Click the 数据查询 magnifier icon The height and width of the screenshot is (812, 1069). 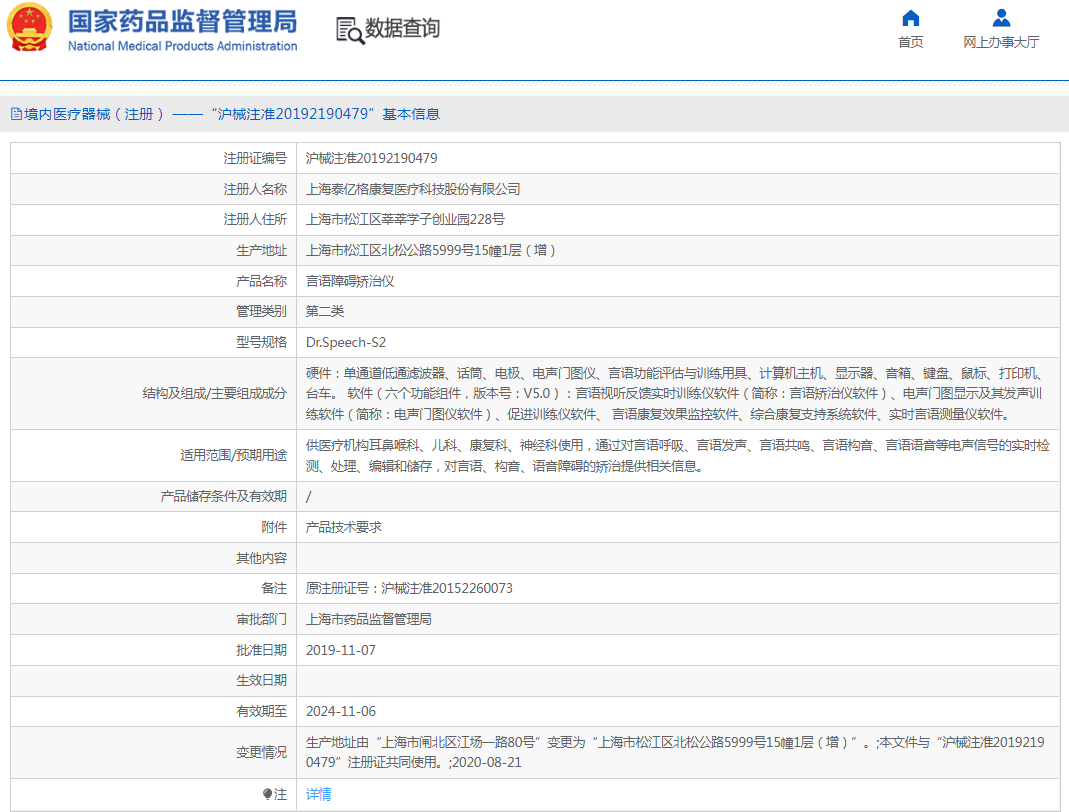350,30
